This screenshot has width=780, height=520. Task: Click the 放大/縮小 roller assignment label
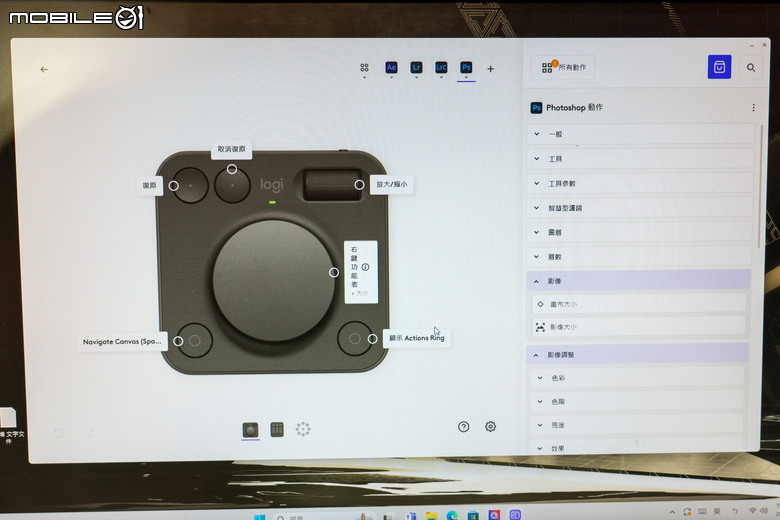tap(391, 184)
